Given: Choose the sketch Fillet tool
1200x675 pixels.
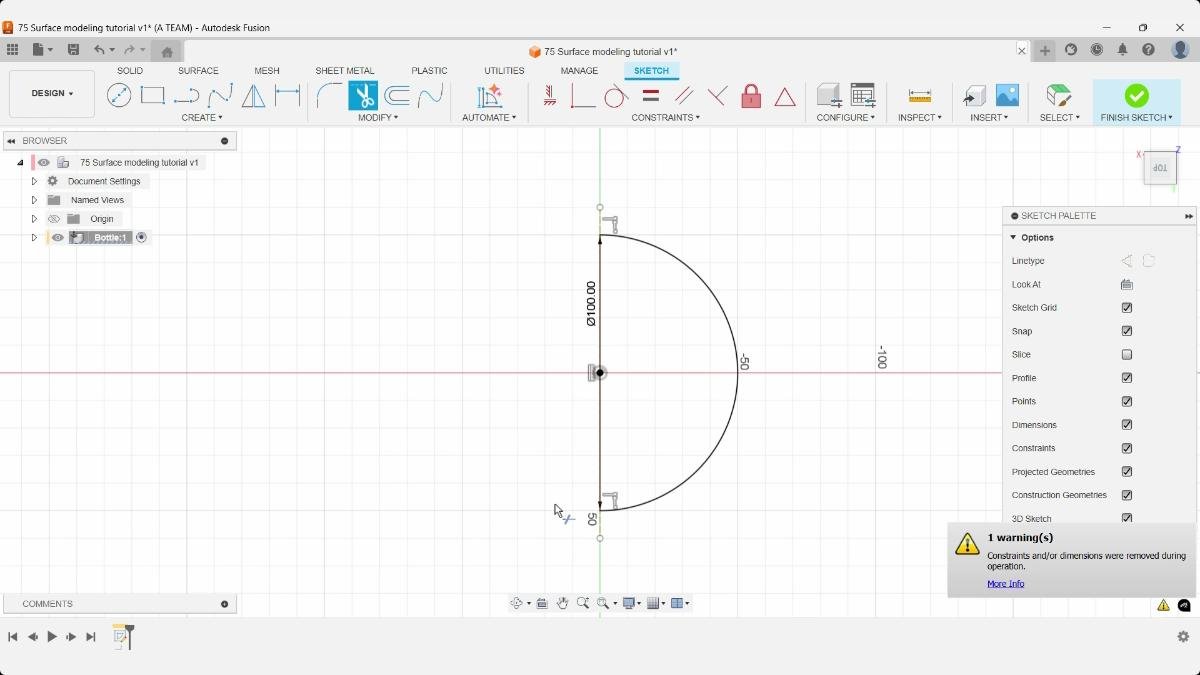Looking at the screenshot, I should coord(329,96).
